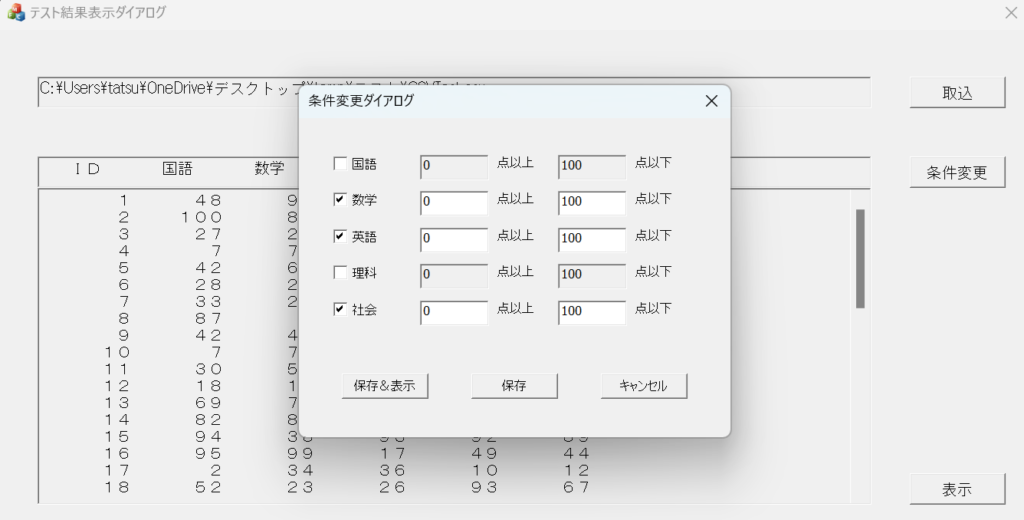
Task: Click the 取込 import button
Action: tap(957, 93)
